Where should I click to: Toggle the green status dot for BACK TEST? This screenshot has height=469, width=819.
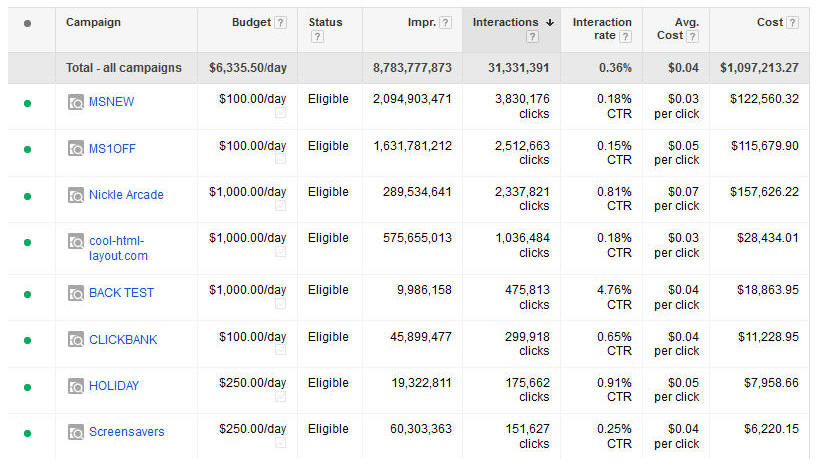tap(27, 294)
